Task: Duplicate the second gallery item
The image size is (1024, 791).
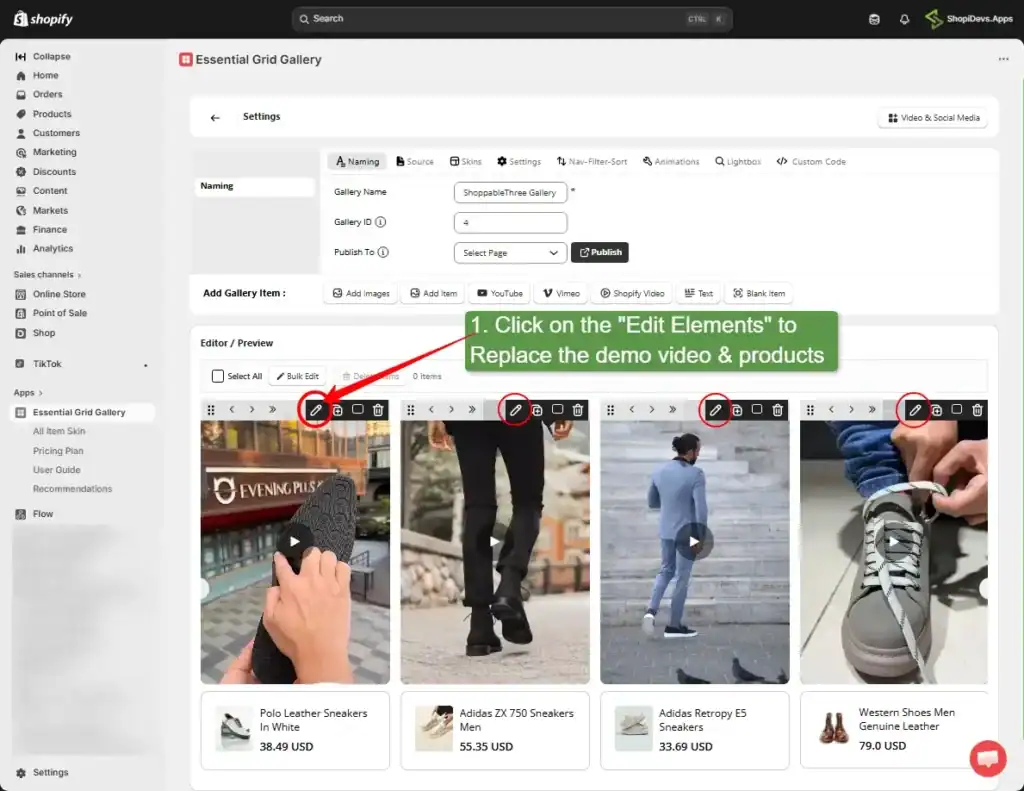Action: click(x=536, y=410)
